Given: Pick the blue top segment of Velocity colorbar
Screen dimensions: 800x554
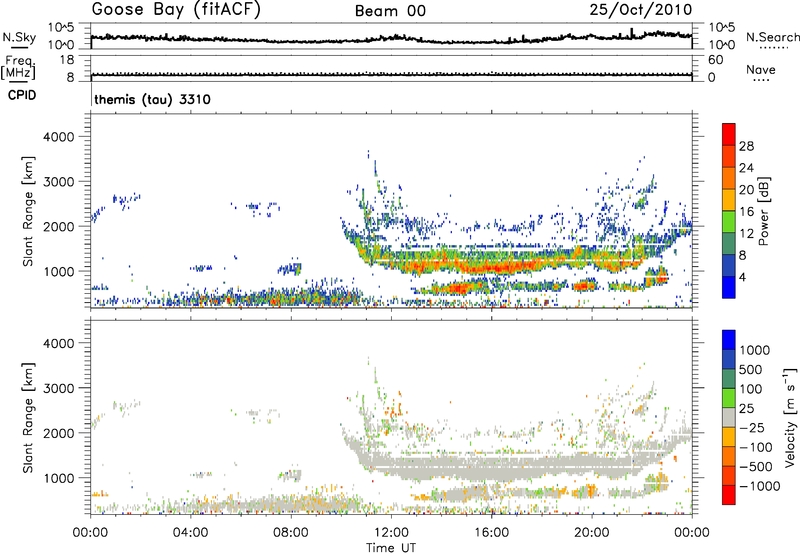Looking at the screenshot, I should click(x=729, y=340).
